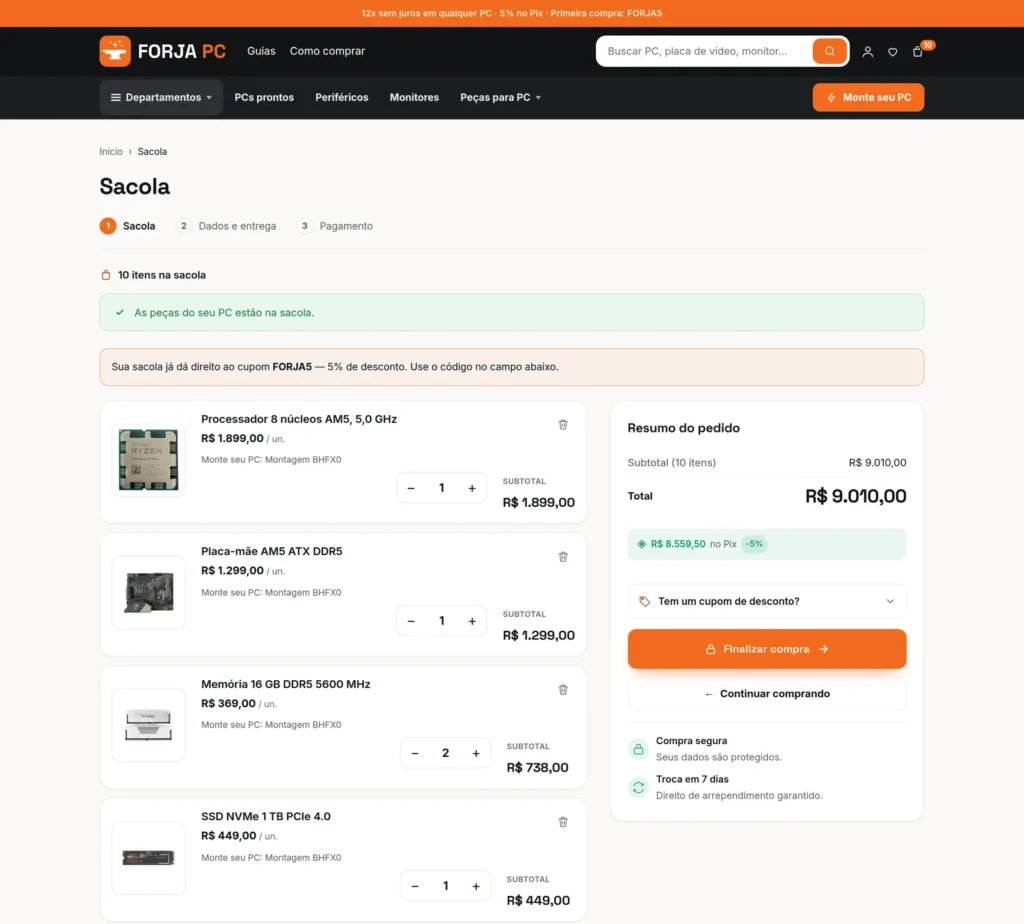Select step 2 Dados e entrega
Screen dimensions: 1024x924
(x=226, y=226)
